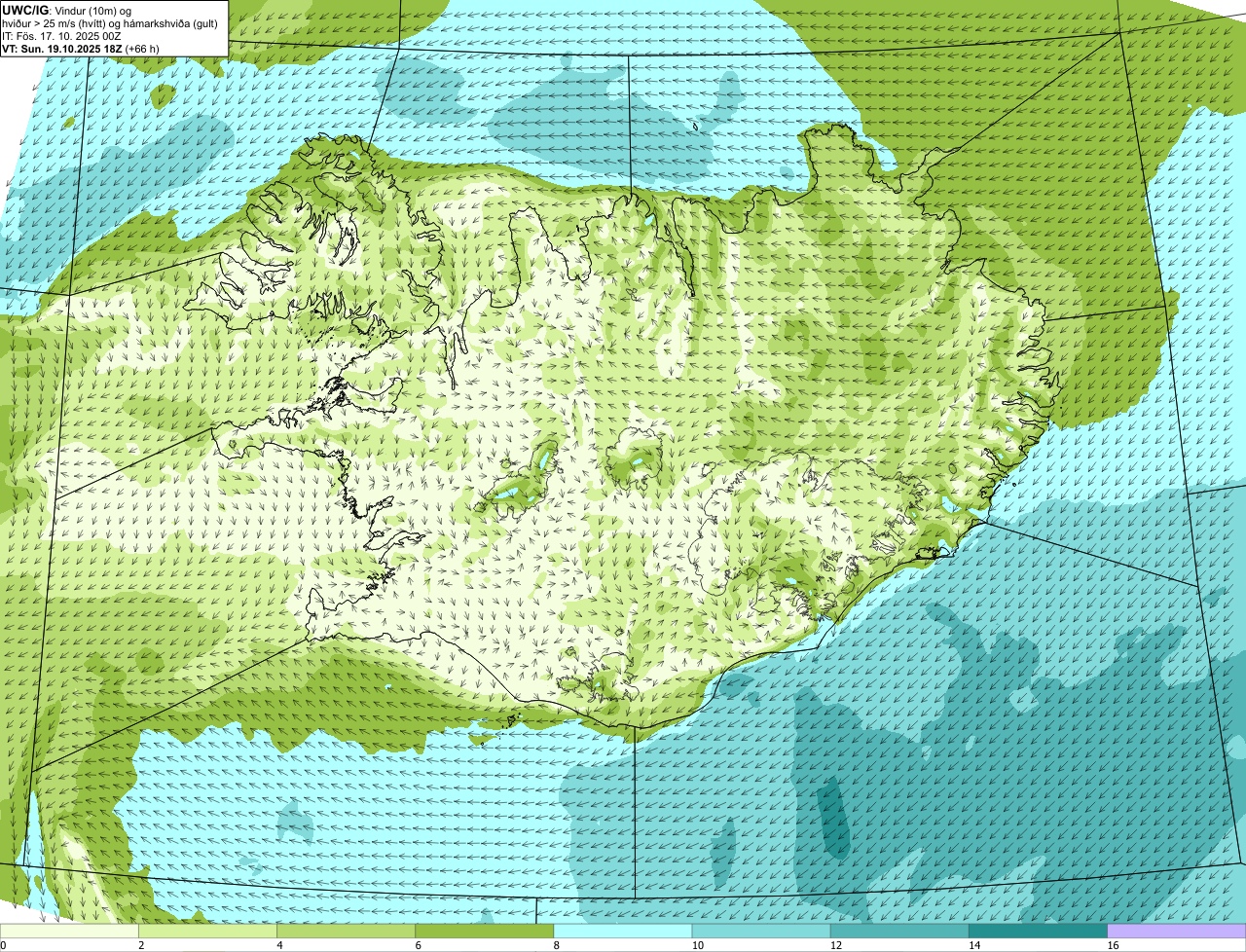Viewport: 1246px width, 952px height.
Task: Pick the medium green 4–6 legend swatch
Action: click(x=346, y=931)
